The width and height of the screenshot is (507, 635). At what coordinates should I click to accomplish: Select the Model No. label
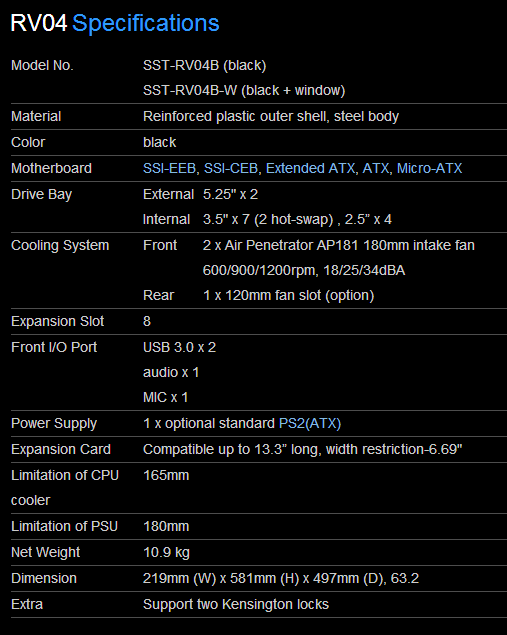[42, 65]
